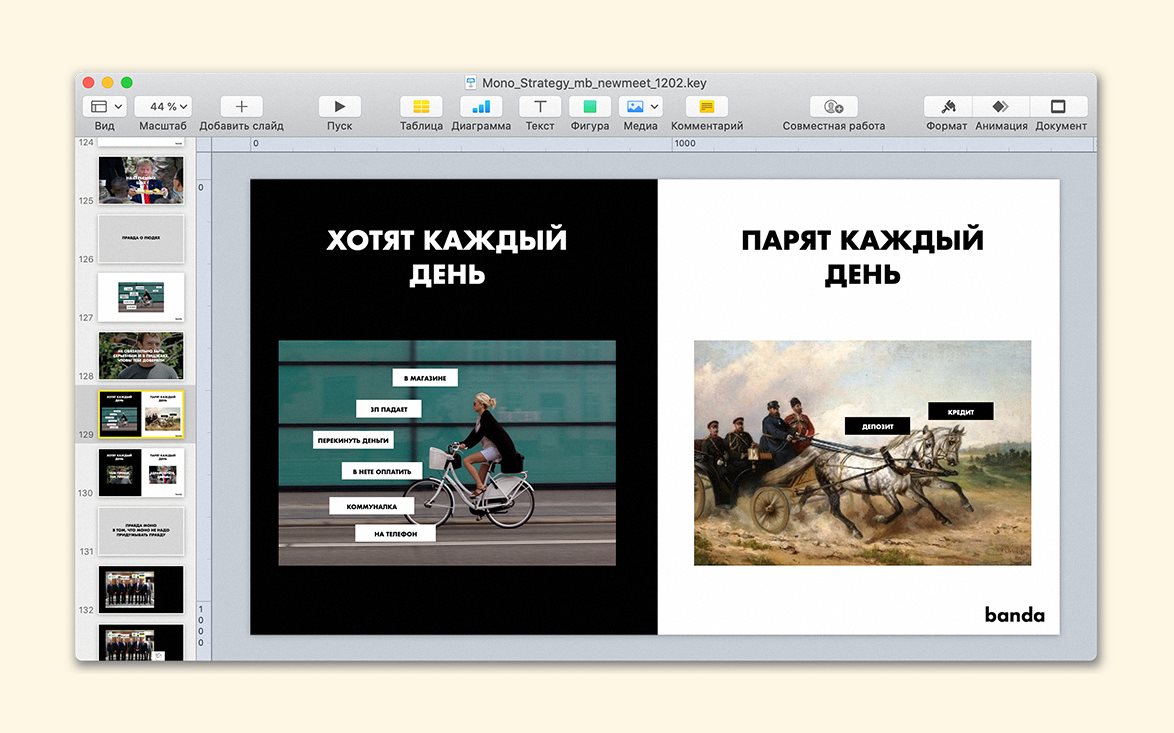Click the Keynote file icon in title bar
Screen dimensions: 1174x733
(x=471, y=83)
